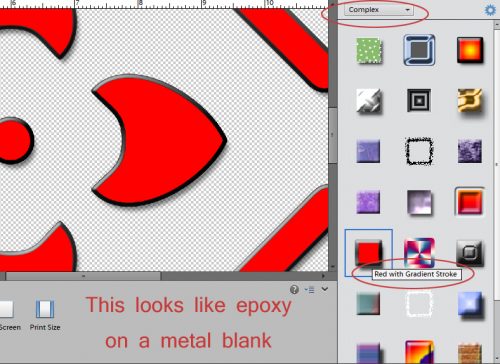Select the rough black outline style
500x364 pixels.
[x=419, y=151]
